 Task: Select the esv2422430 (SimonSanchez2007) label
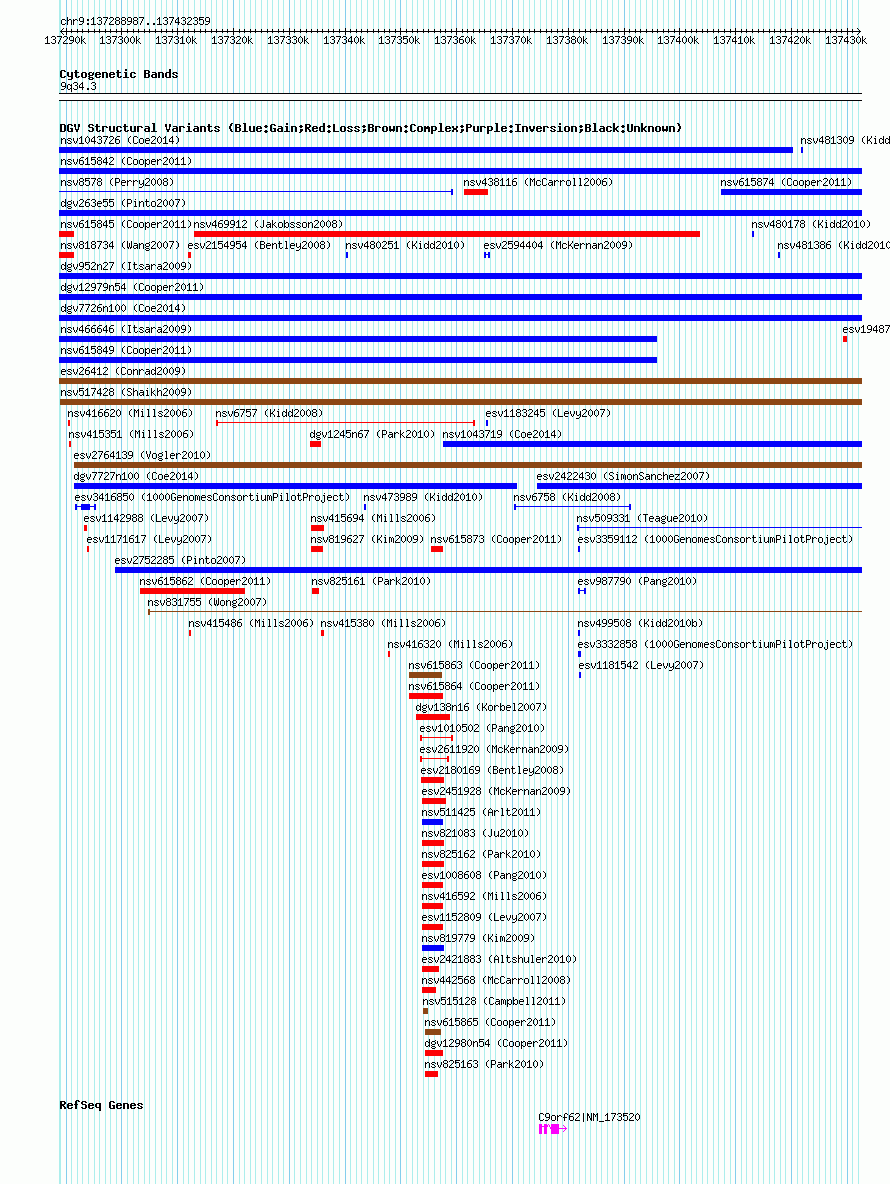pyautogui.click(x=623, y=476)
